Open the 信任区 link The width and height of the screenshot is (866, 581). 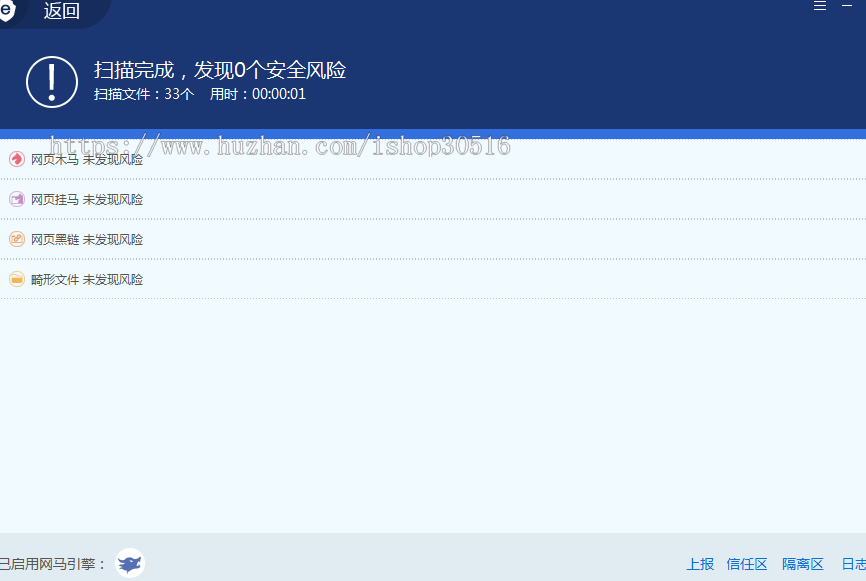747,564
